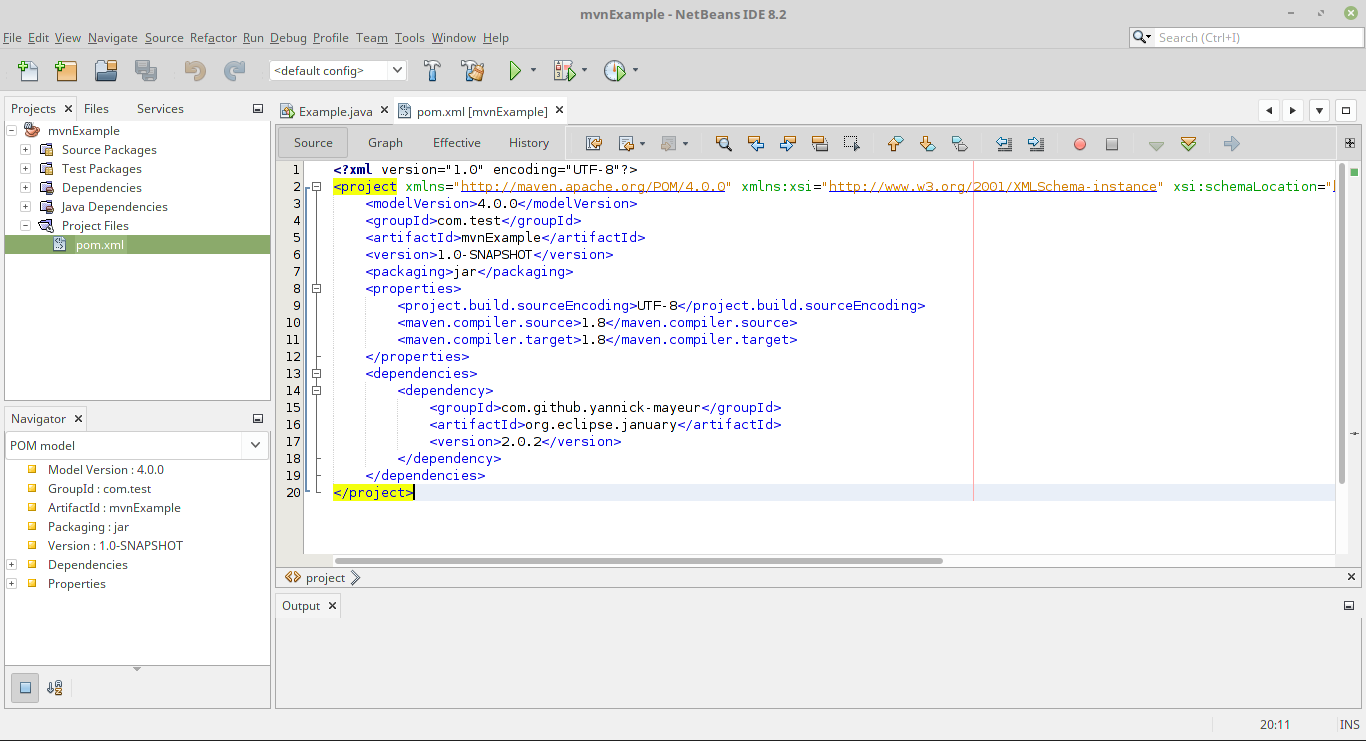This screenshot has width=1366, height=741.
Task: Collapse code fold at line 8 properties
Action: 317,288
